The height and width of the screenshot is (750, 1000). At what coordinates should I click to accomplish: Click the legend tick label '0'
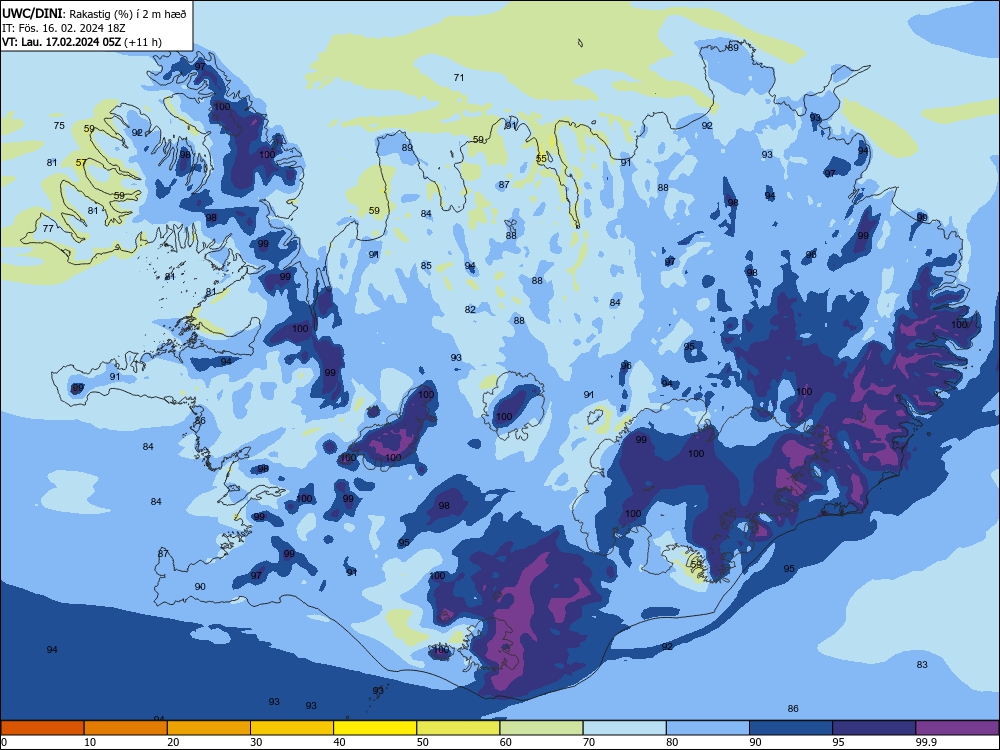[x=4, y=742]
